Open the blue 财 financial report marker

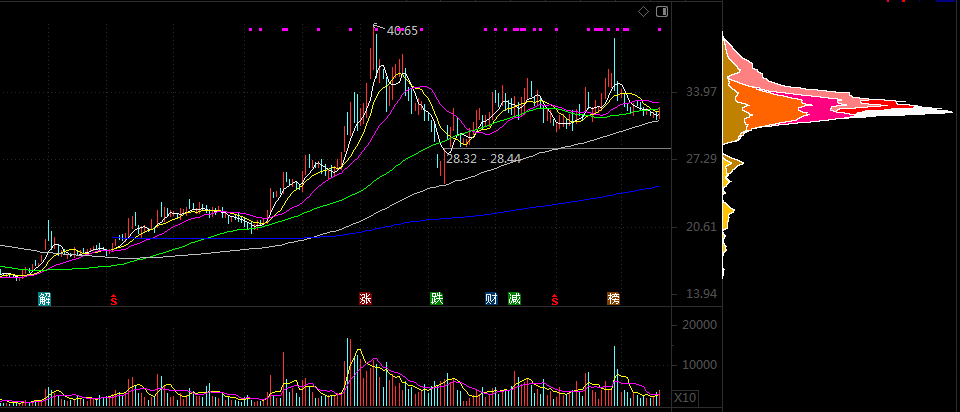click(491, 299)
